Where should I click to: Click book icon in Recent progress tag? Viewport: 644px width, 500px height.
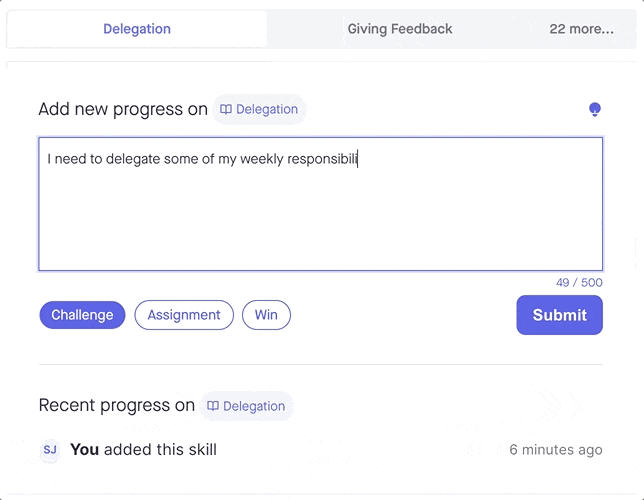(213, 406)
